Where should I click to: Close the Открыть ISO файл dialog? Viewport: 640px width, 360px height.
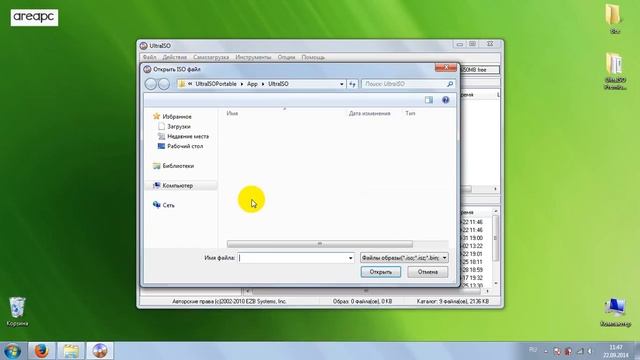[x=446, y=67]
